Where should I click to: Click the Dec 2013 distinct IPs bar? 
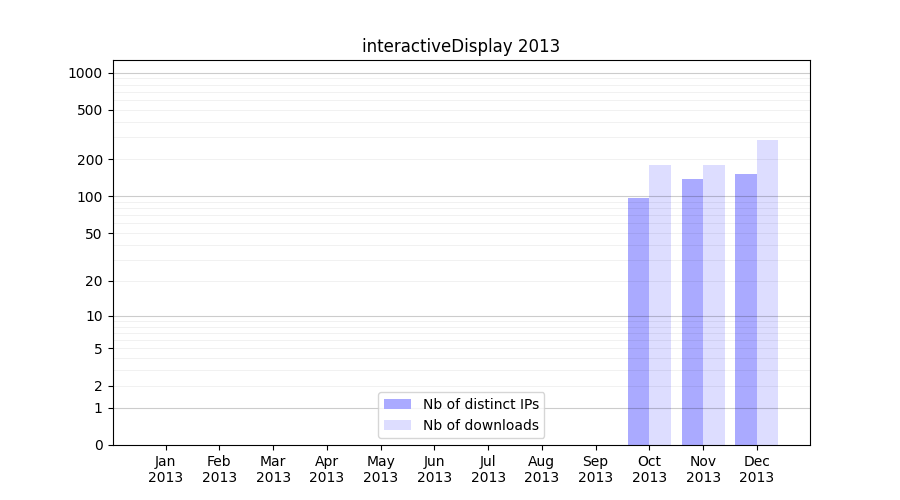[746, 310]
